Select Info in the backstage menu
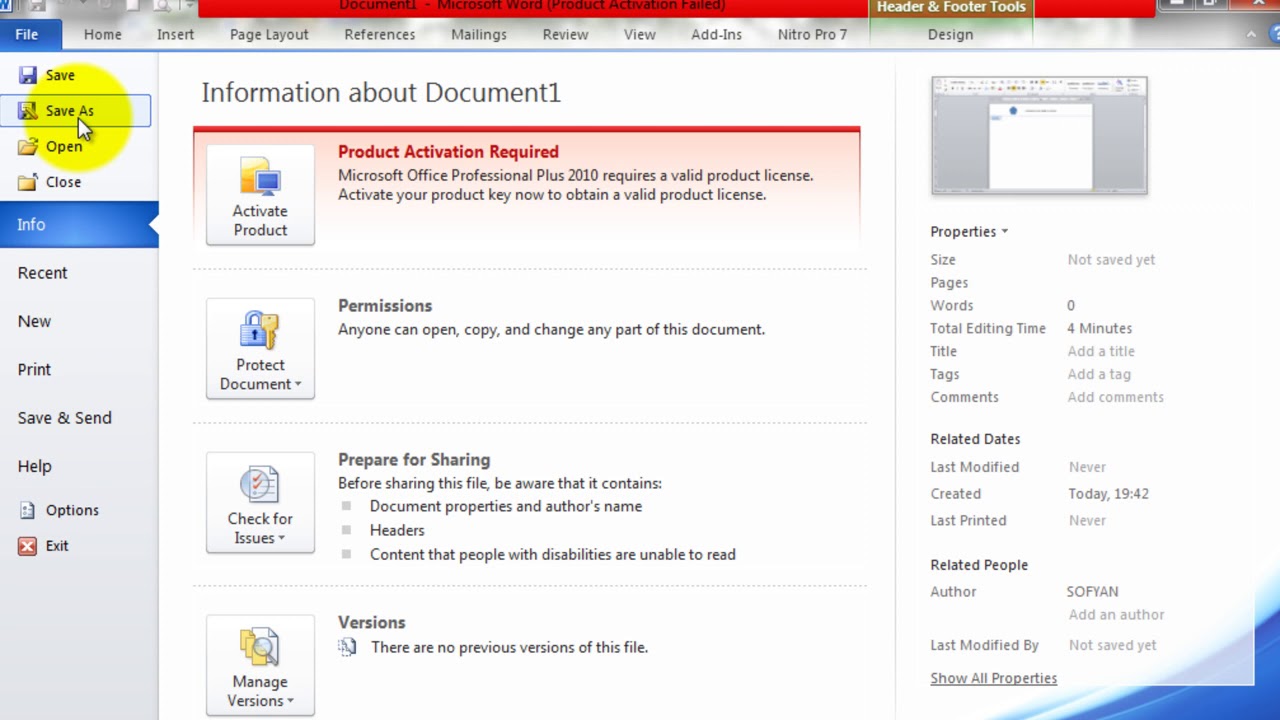Screen dimensions: 1280x720 click(x=79, y=225)
